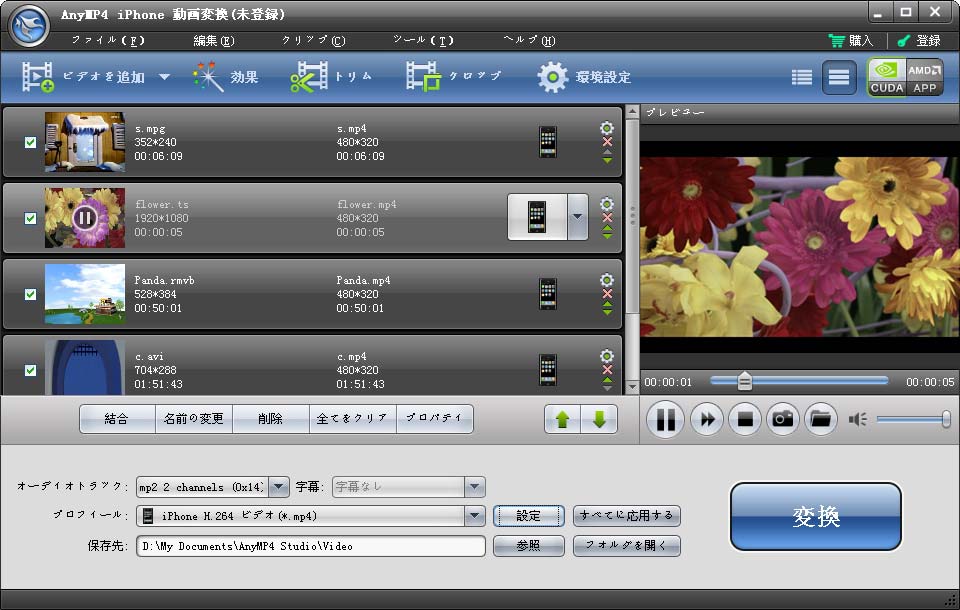
Task: Click the プロパティ (properties) button
Action: point(435,419)
